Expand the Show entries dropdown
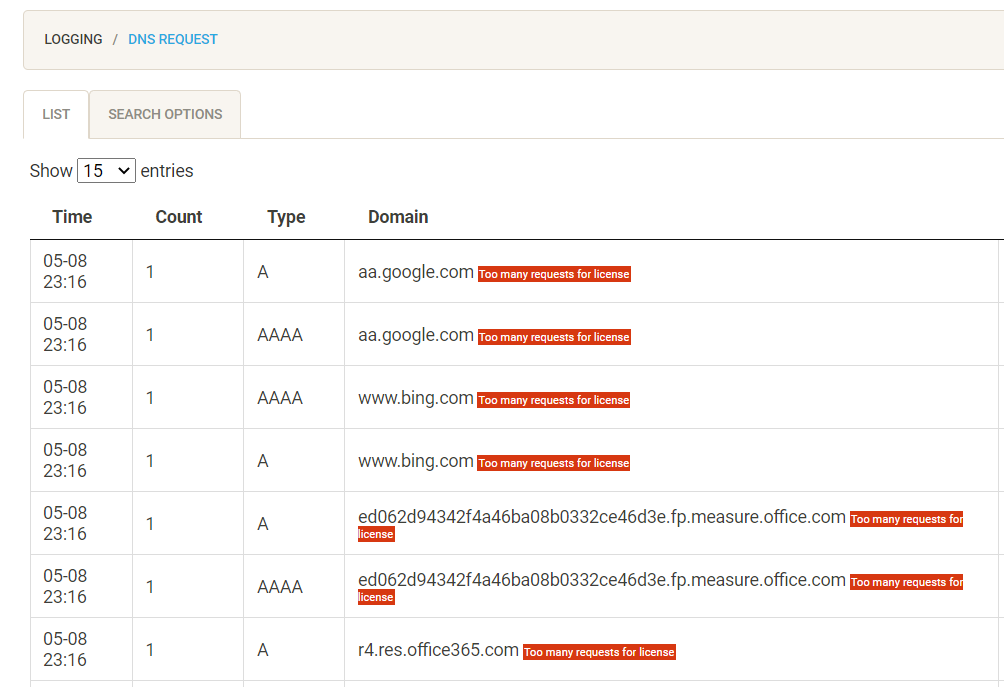 point(106,171)
